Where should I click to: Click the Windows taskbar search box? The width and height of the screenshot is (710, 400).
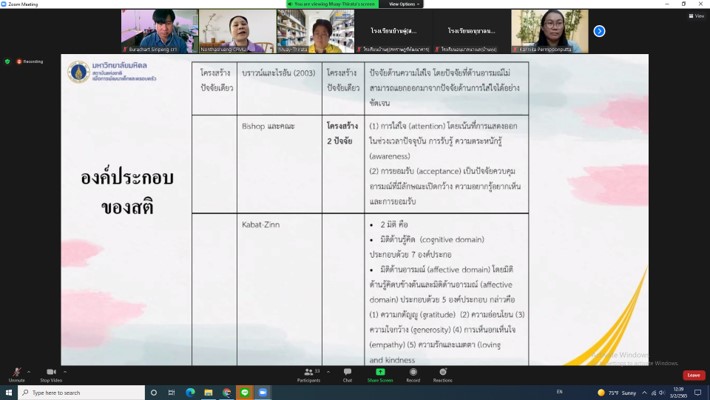[x=80, y=393]
